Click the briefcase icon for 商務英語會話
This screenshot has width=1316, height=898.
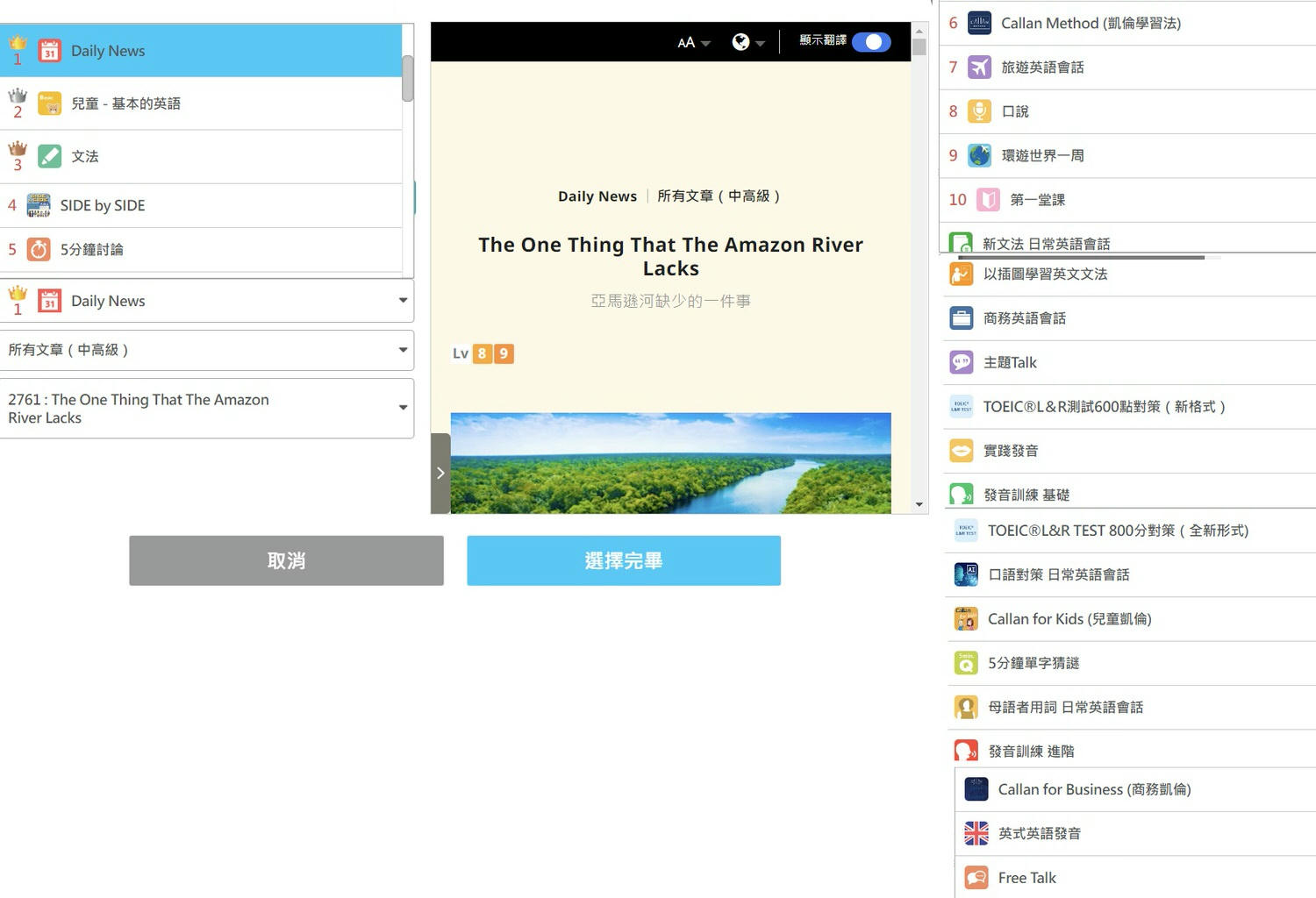961,317
